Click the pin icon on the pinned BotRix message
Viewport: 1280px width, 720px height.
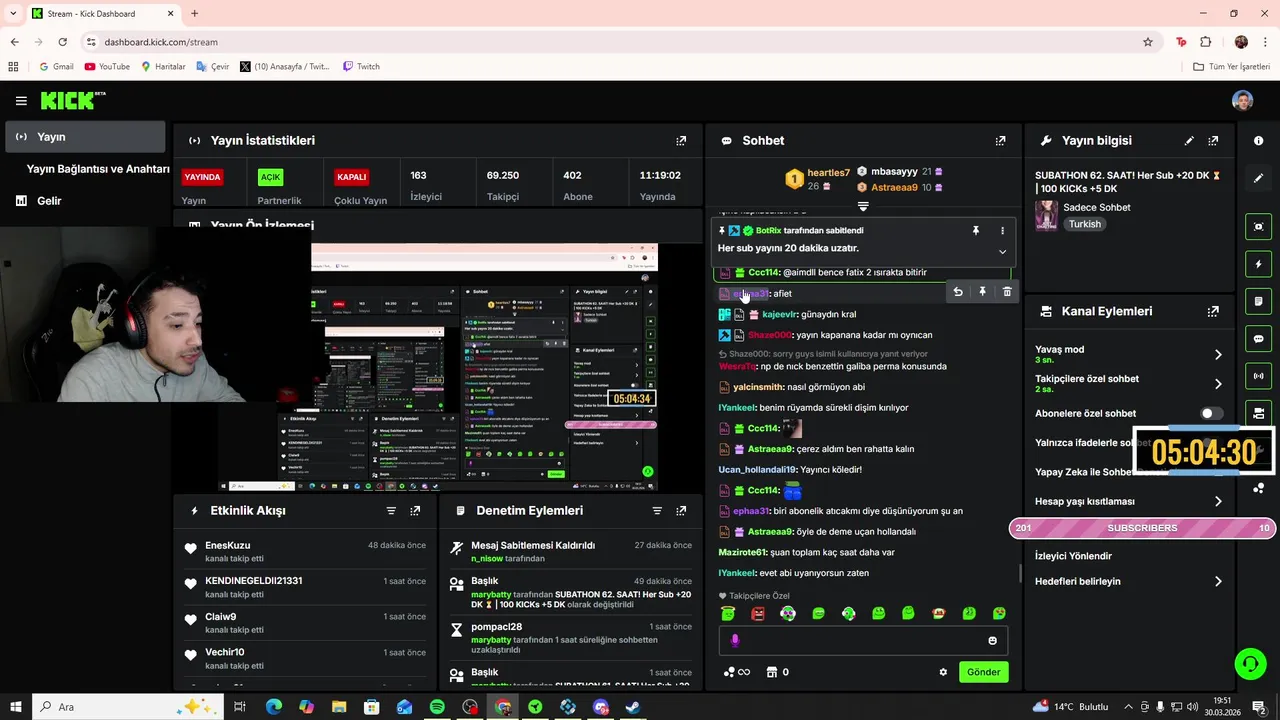click(x=976, y=231)
